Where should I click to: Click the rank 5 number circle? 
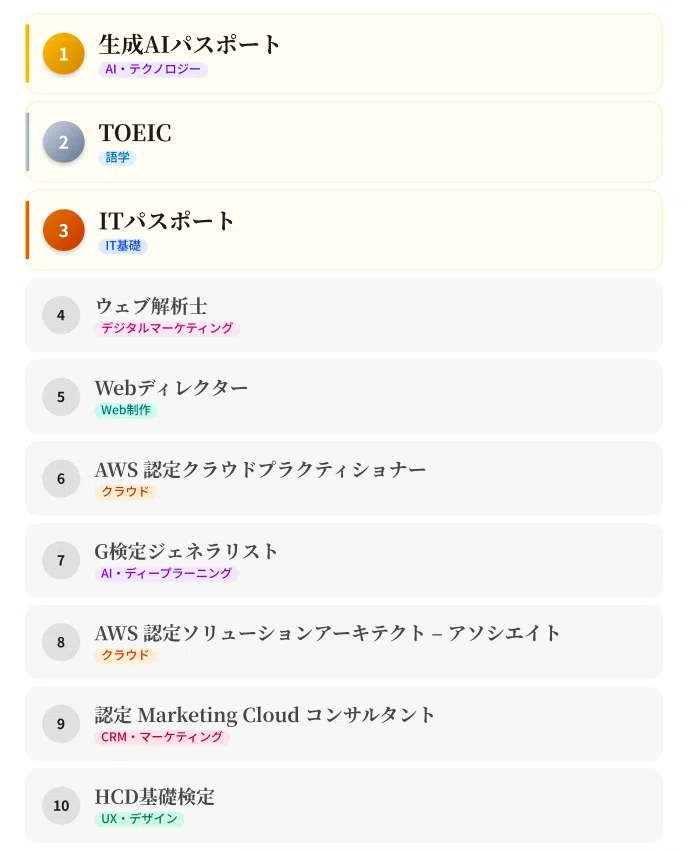point(61,397)
